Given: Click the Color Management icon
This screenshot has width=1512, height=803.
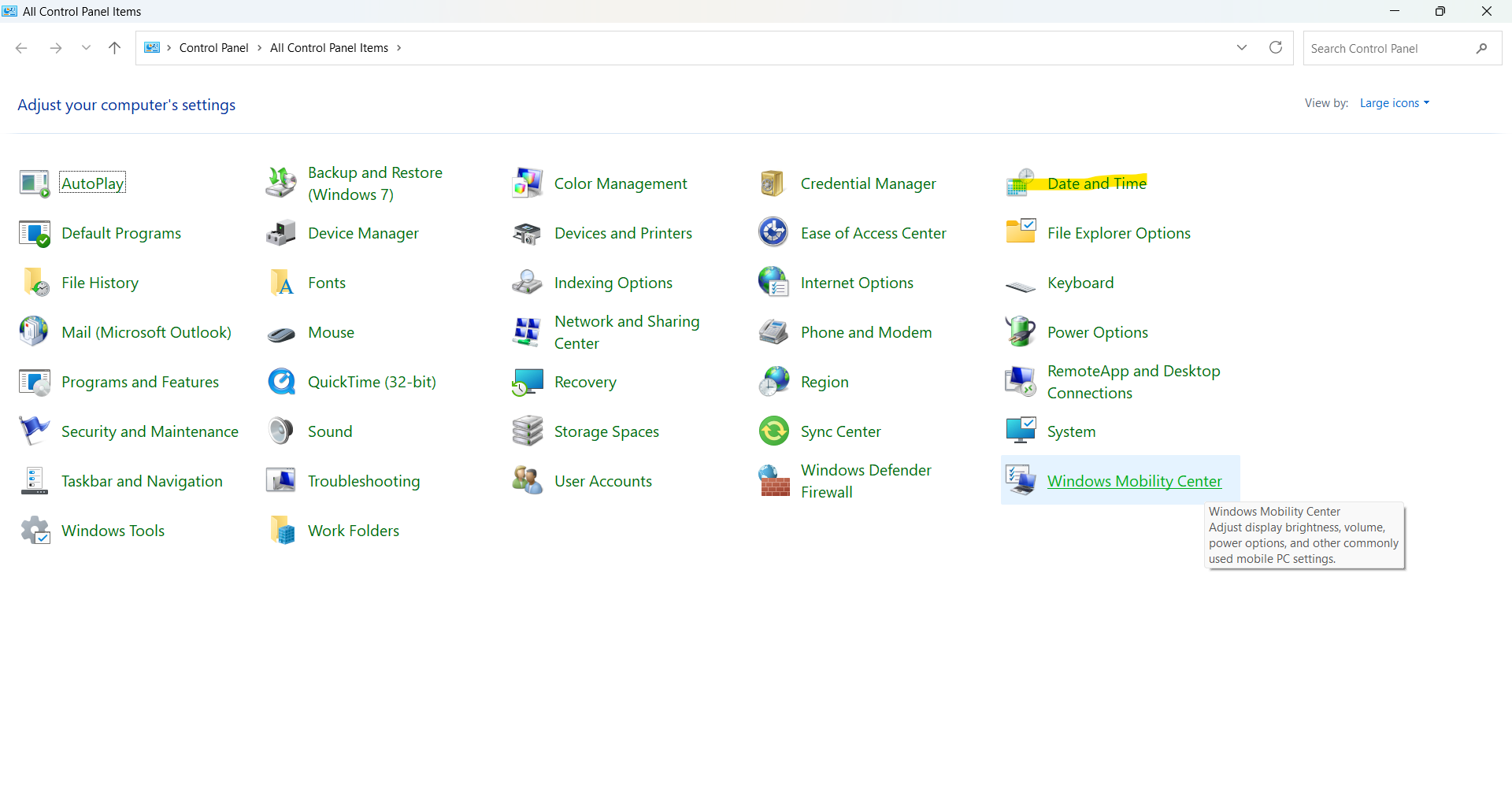Looking at the screenshot, I should tap(528, 183).
